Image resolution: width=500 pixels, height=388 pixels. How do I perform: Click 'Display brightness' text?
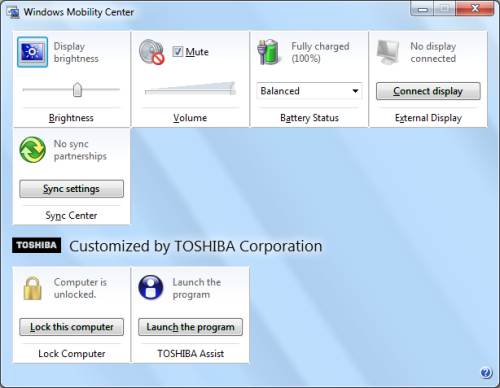[76, 52]
